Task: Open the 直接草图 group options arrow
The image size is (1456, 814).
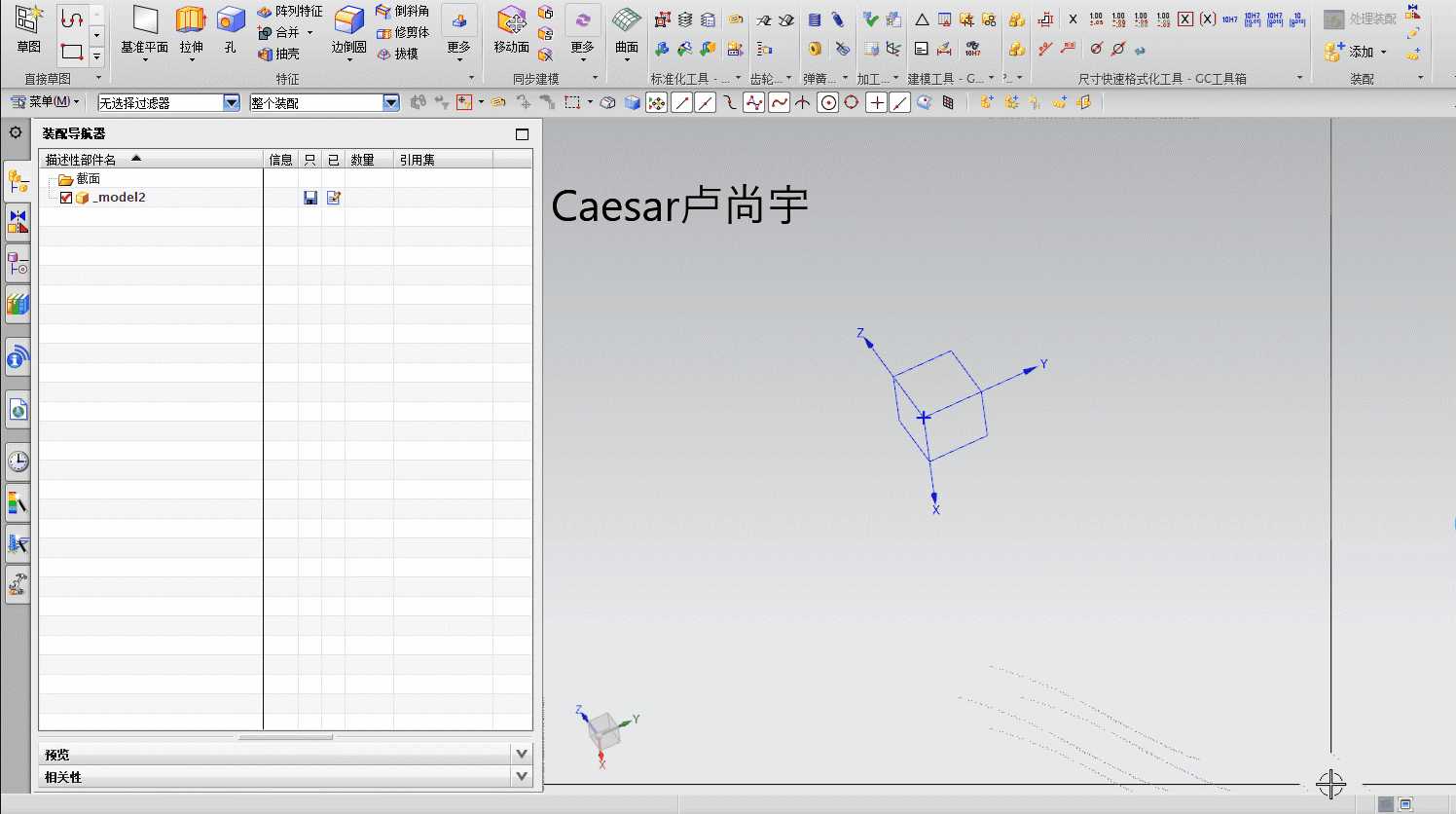Action: pyautogui.click(x=98, y=78)
